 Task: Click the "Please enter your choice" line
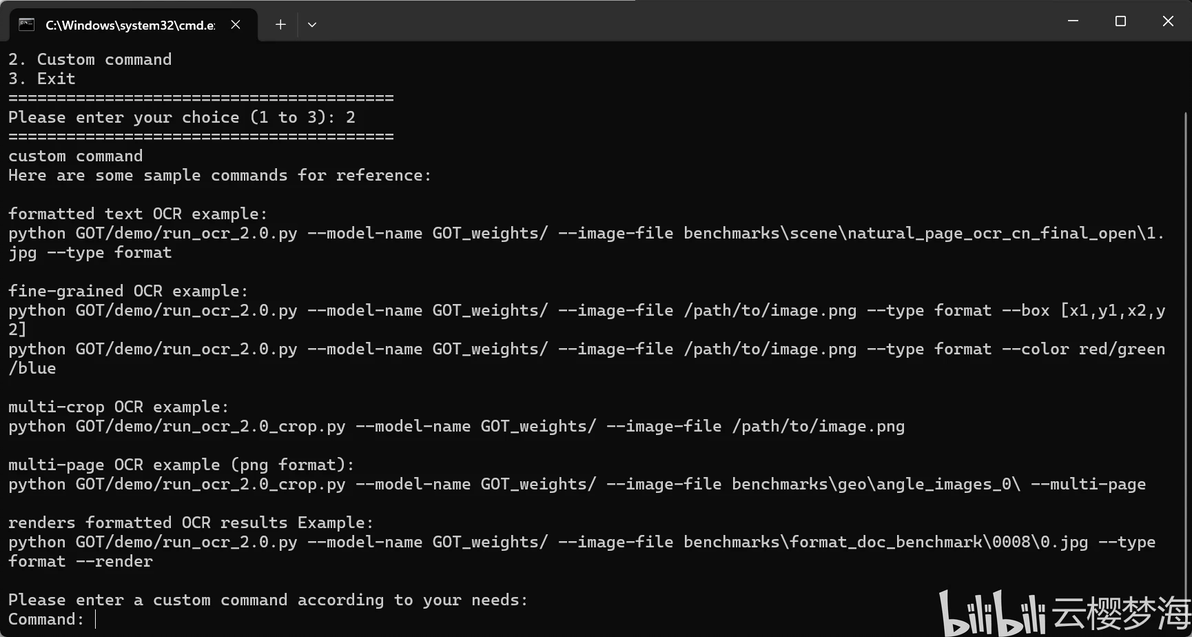click(182, 117)
